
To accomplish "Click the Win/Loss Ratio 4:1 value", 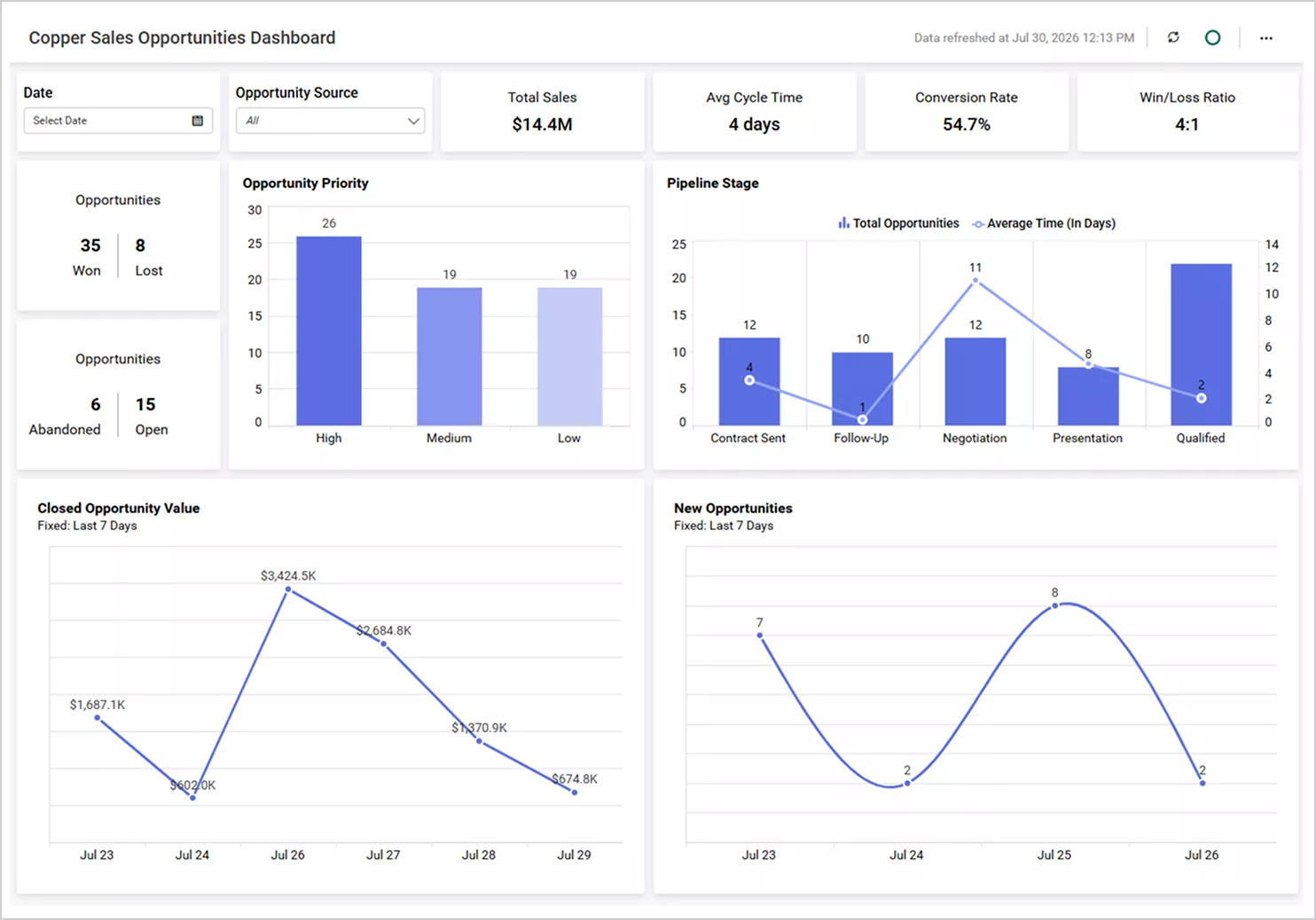I will (1187, 125).
